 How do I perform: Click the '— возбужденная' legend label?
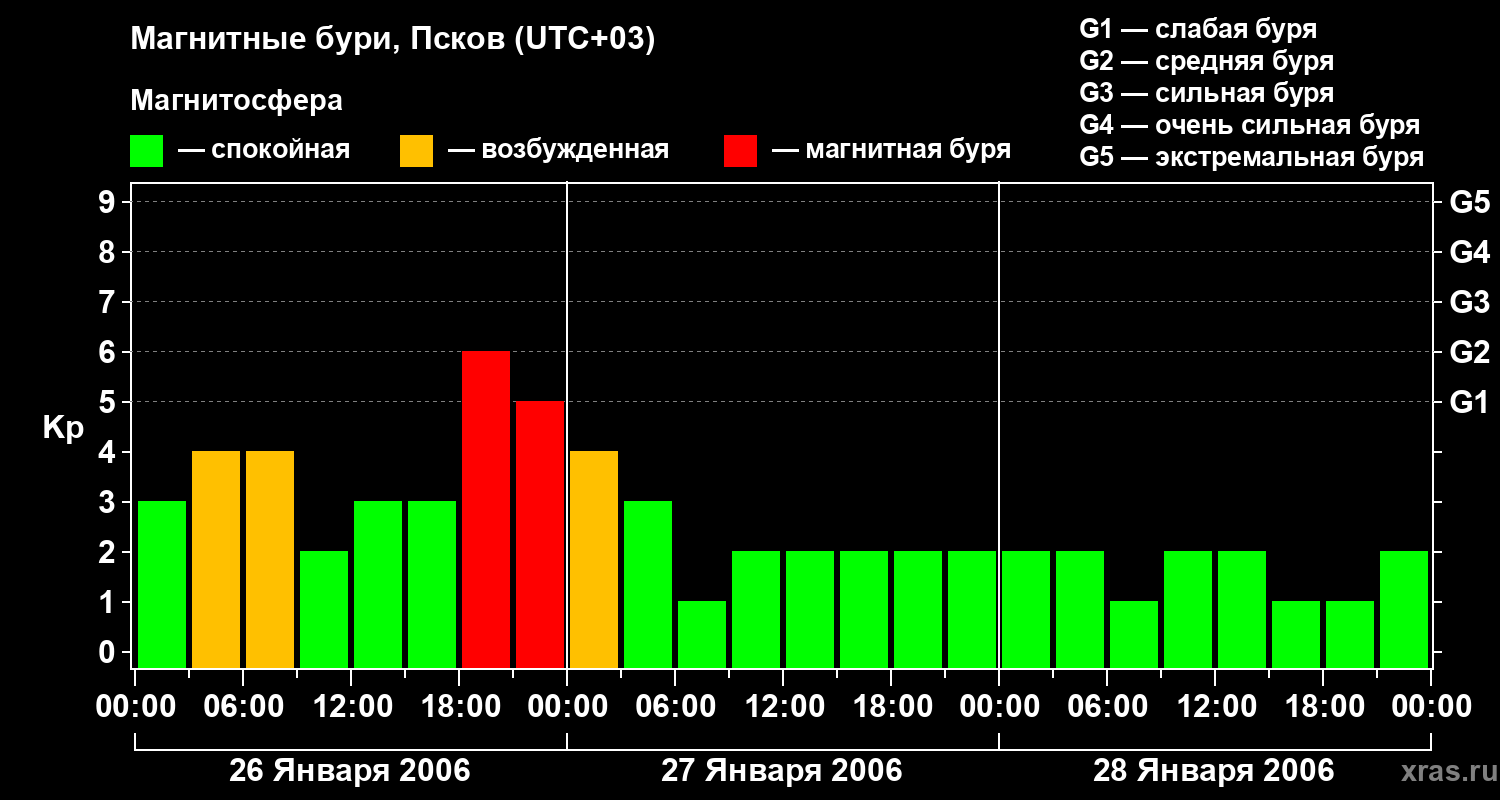point(558,151)
